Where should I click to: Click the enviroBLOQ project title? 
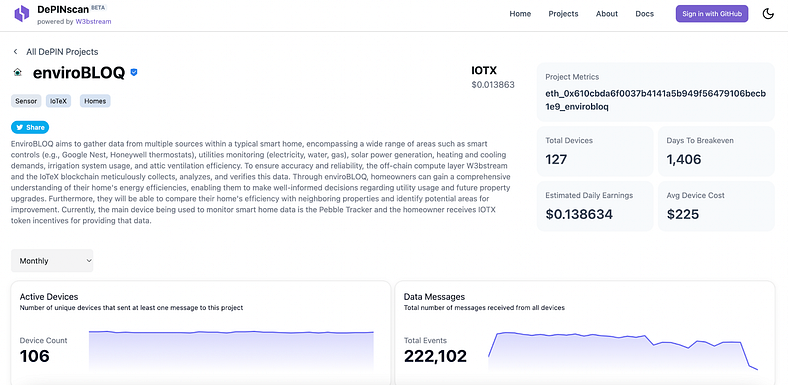tap(79, 73)
